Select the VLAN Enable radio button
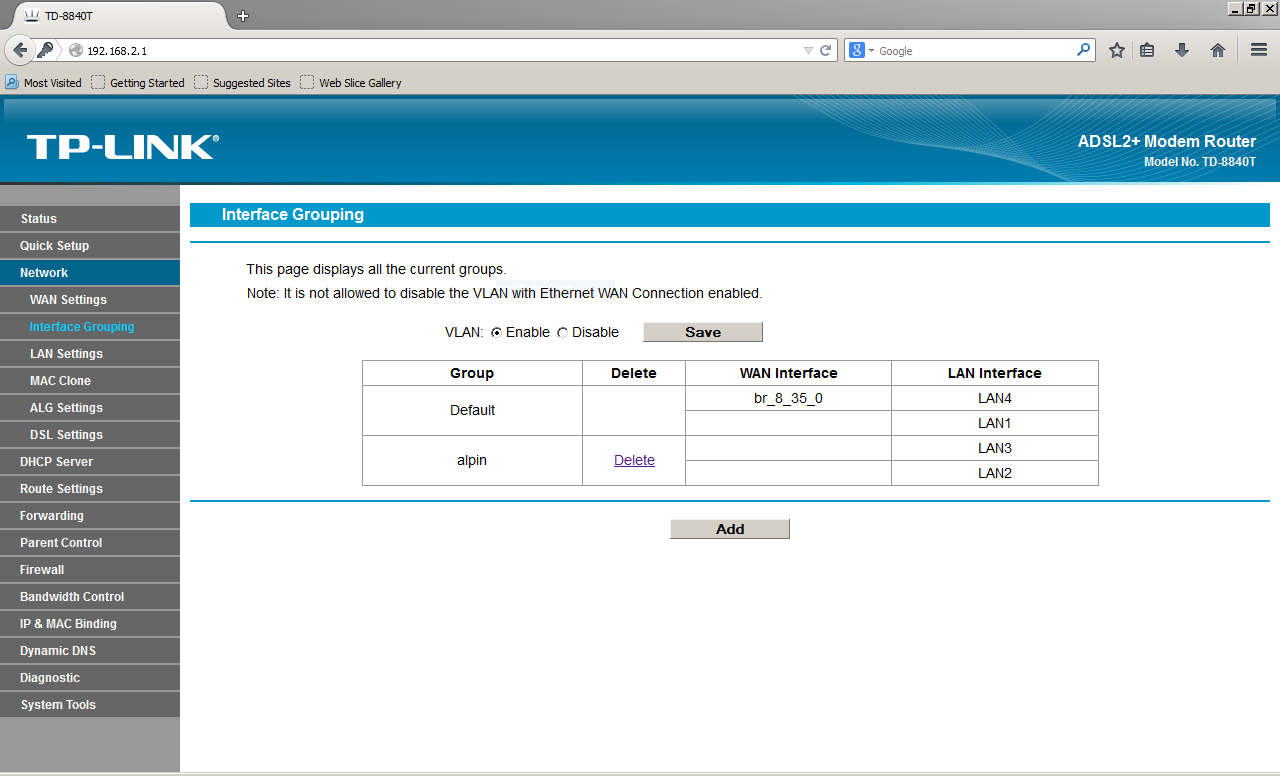Screen dimensions: 1280x776 [x=497, y=333]
